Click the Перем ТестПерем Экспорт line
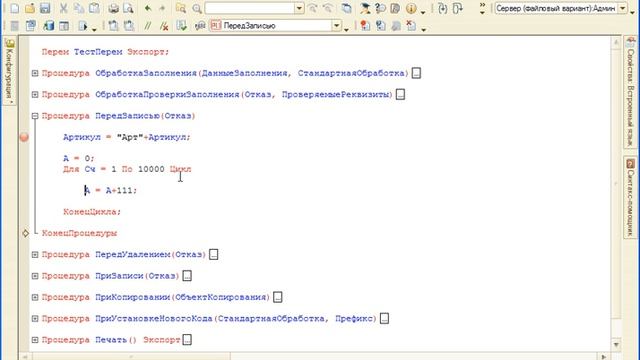640x360 pixels. click(105, 52)
